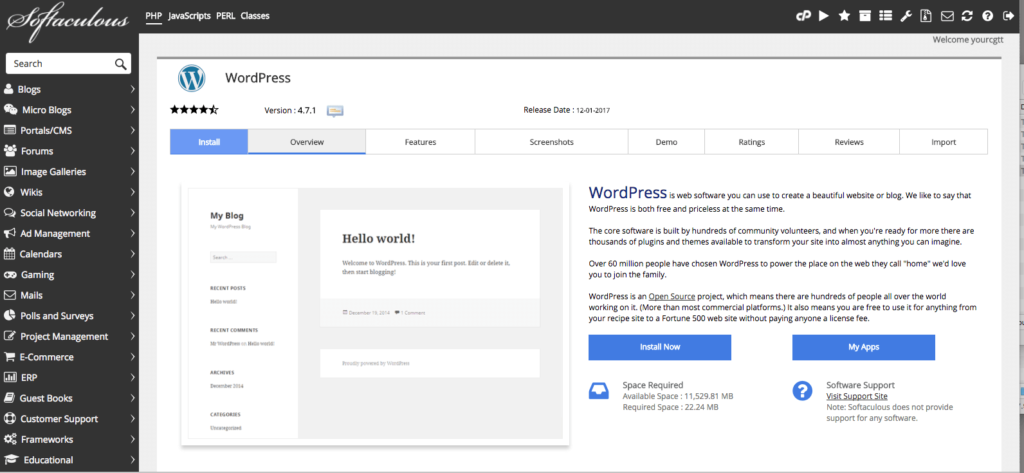Image resolution: width=1024 pixels, height=473 pixels.
Task: Open the envelope email settings icon
Action: point(946,16)
